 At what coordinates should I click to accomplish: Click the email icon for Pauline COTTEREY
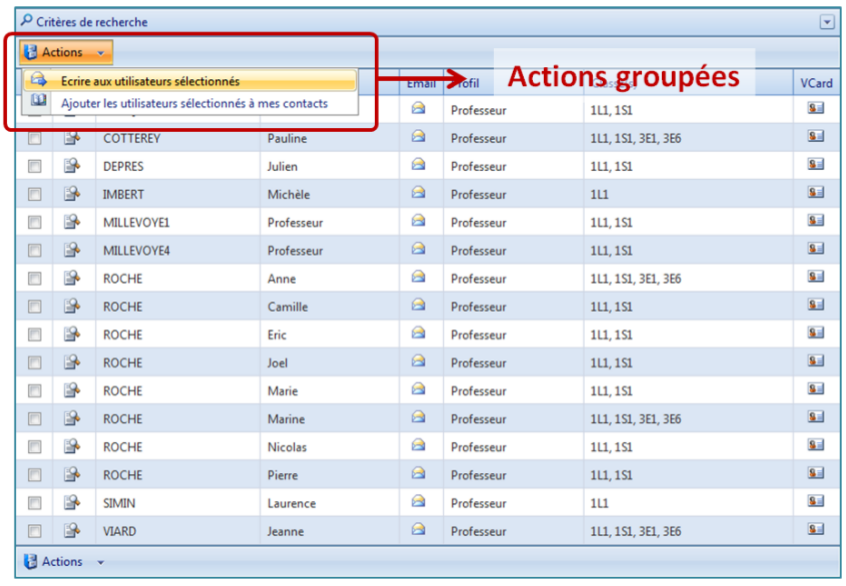(418, 137)
